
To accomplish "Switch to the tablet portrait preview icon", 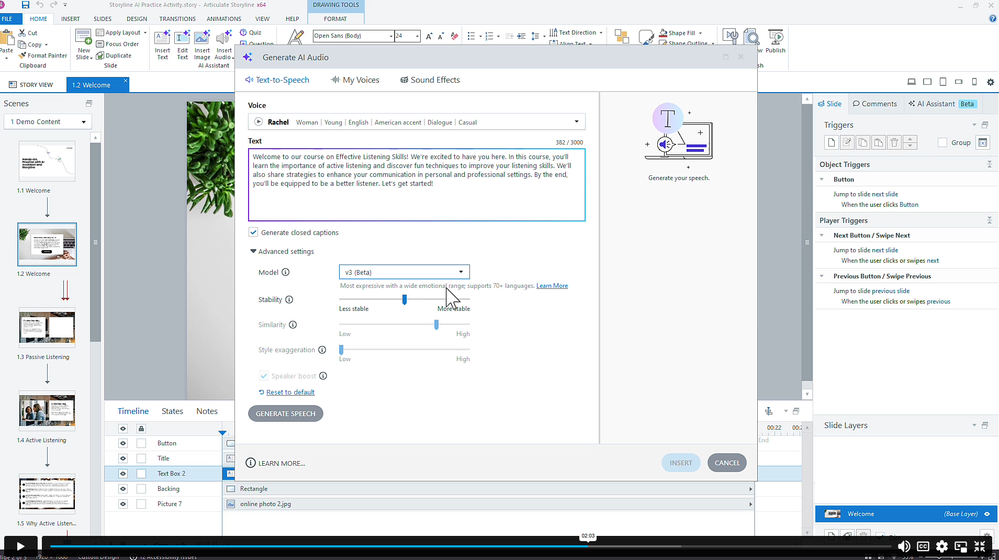I will pyautogui.click(x=943, y=82).
